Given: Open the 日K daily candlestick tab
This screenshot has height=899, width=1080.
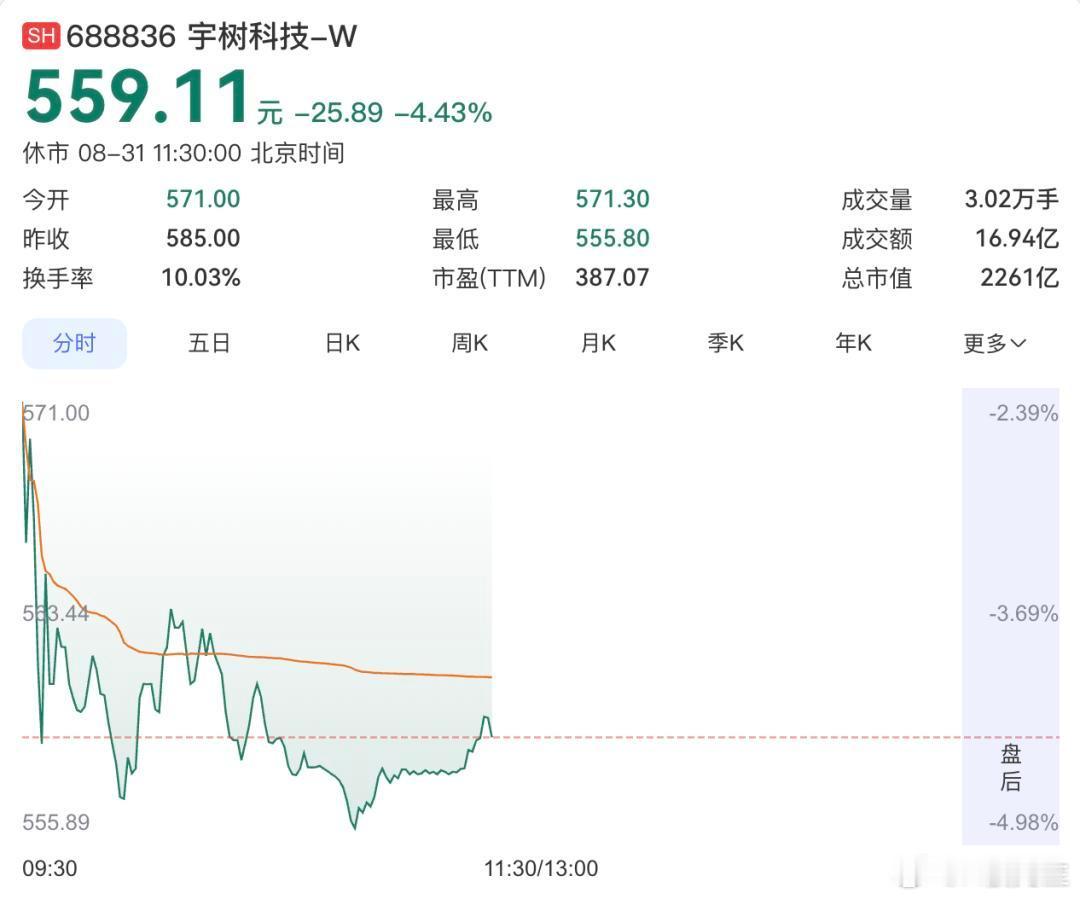Looking at the screenshot, I should point(342,343).
